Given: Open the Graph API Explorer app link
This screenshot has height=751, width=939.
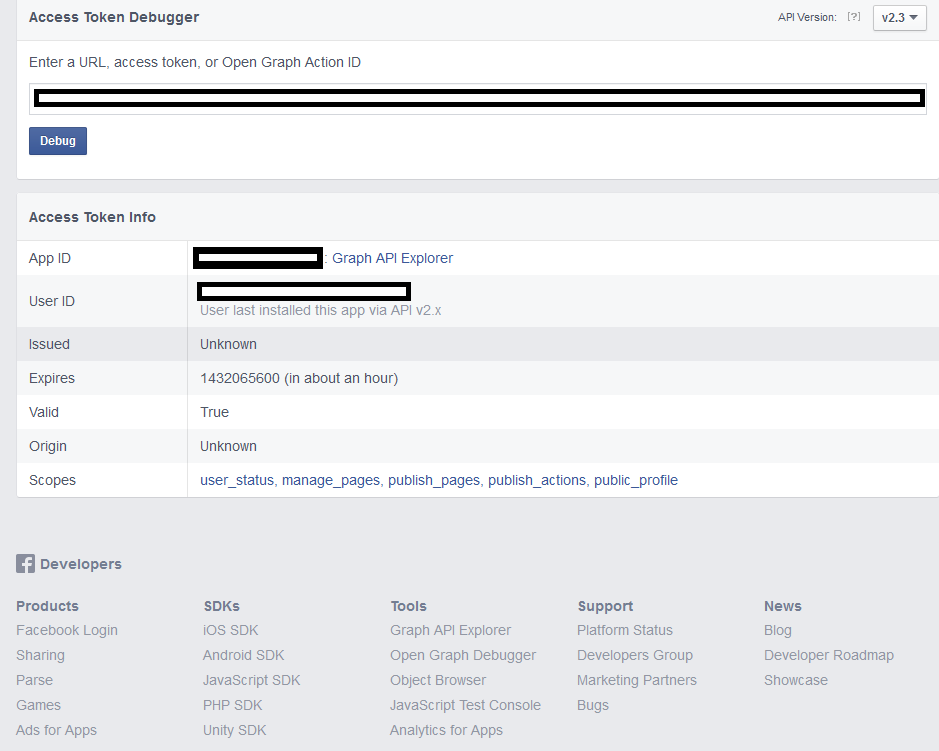Looking at the screenshot, I should pos(392,258).
